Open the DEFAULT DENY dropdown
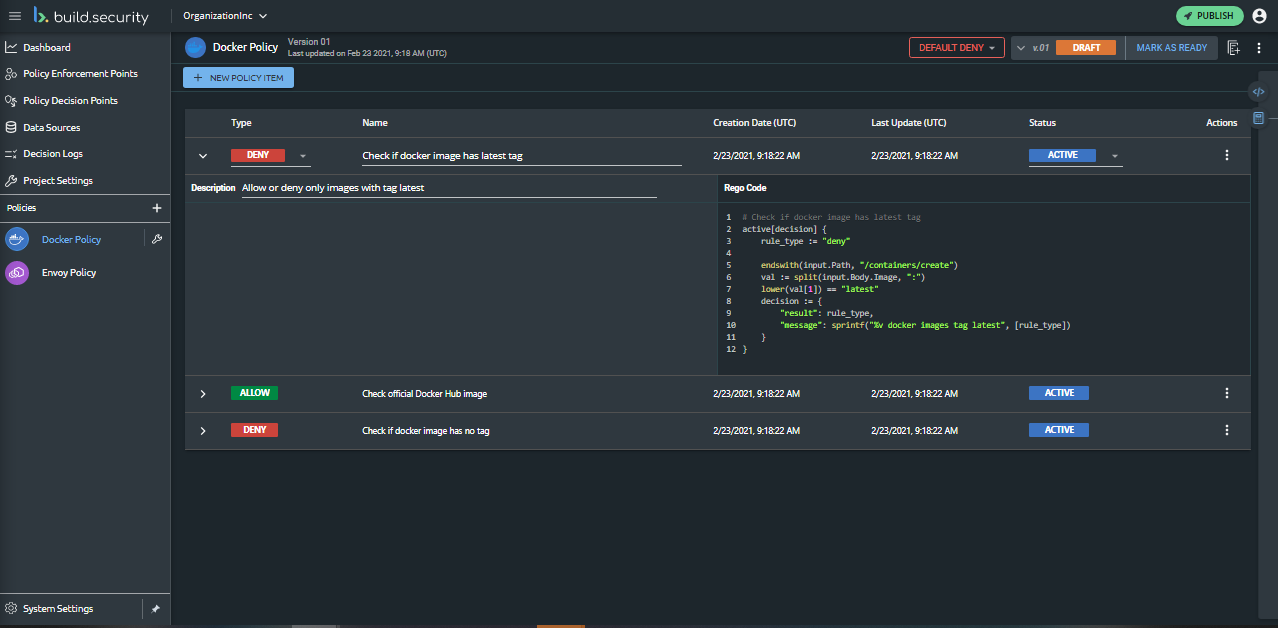 956,48
